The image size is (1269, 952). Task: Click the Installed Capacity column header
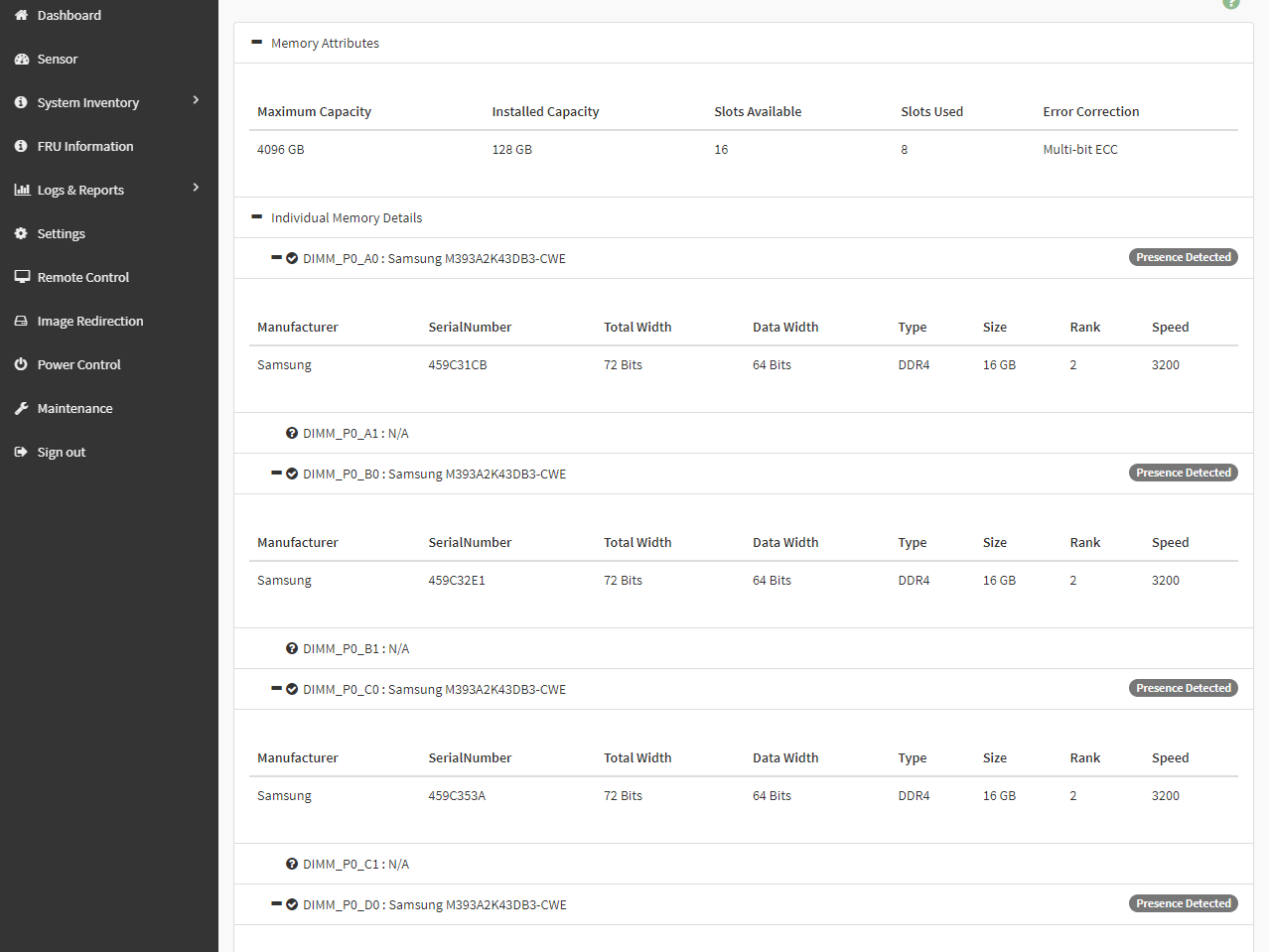pos(545,112)
